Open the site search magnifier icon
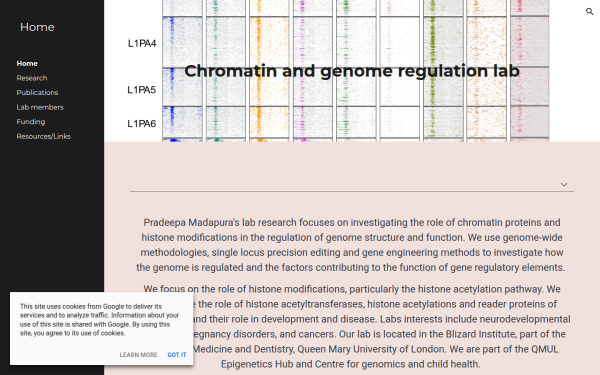 point(589,11)
